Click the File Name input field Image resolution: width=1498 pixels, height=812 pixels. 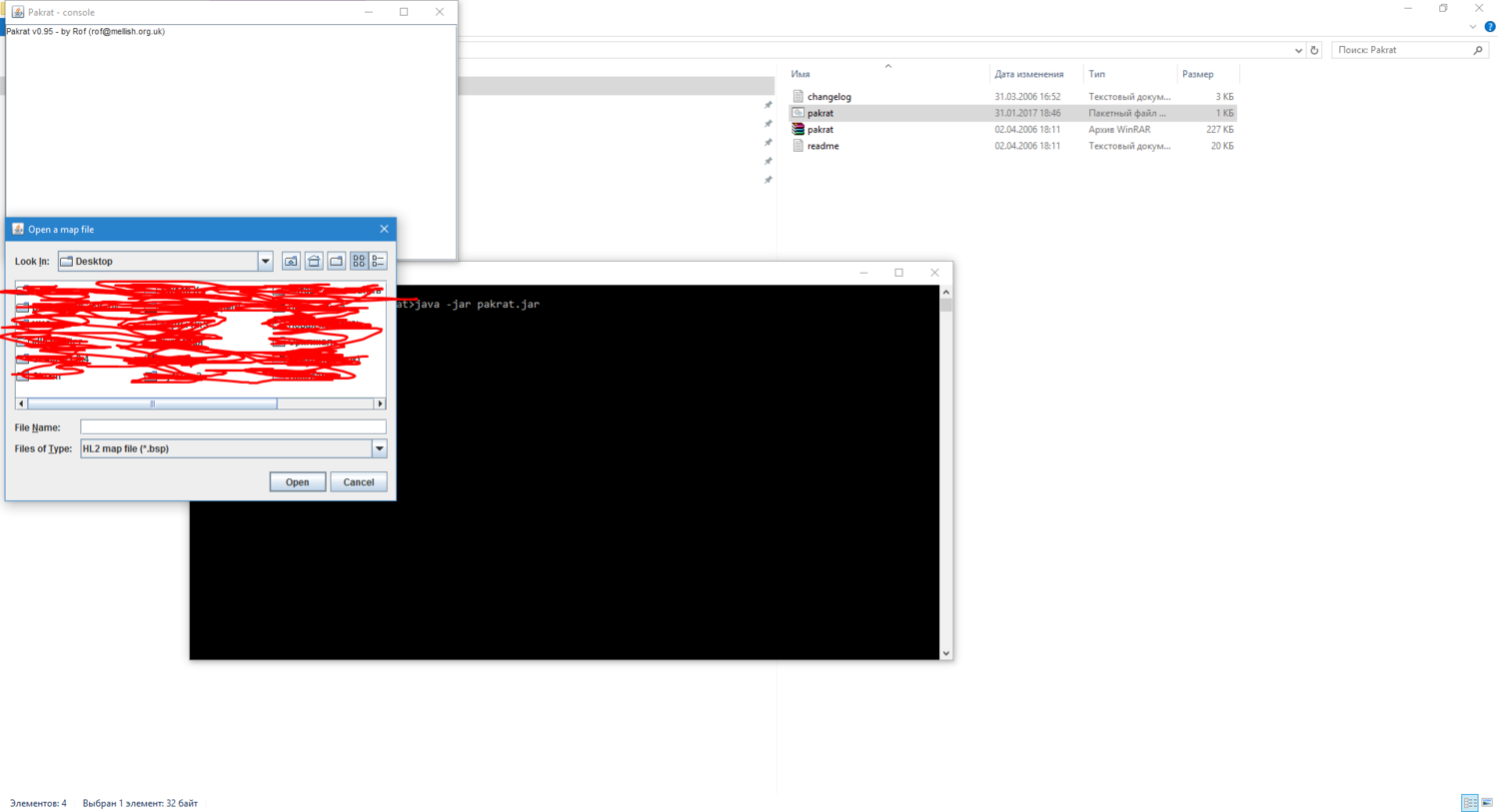232,427
